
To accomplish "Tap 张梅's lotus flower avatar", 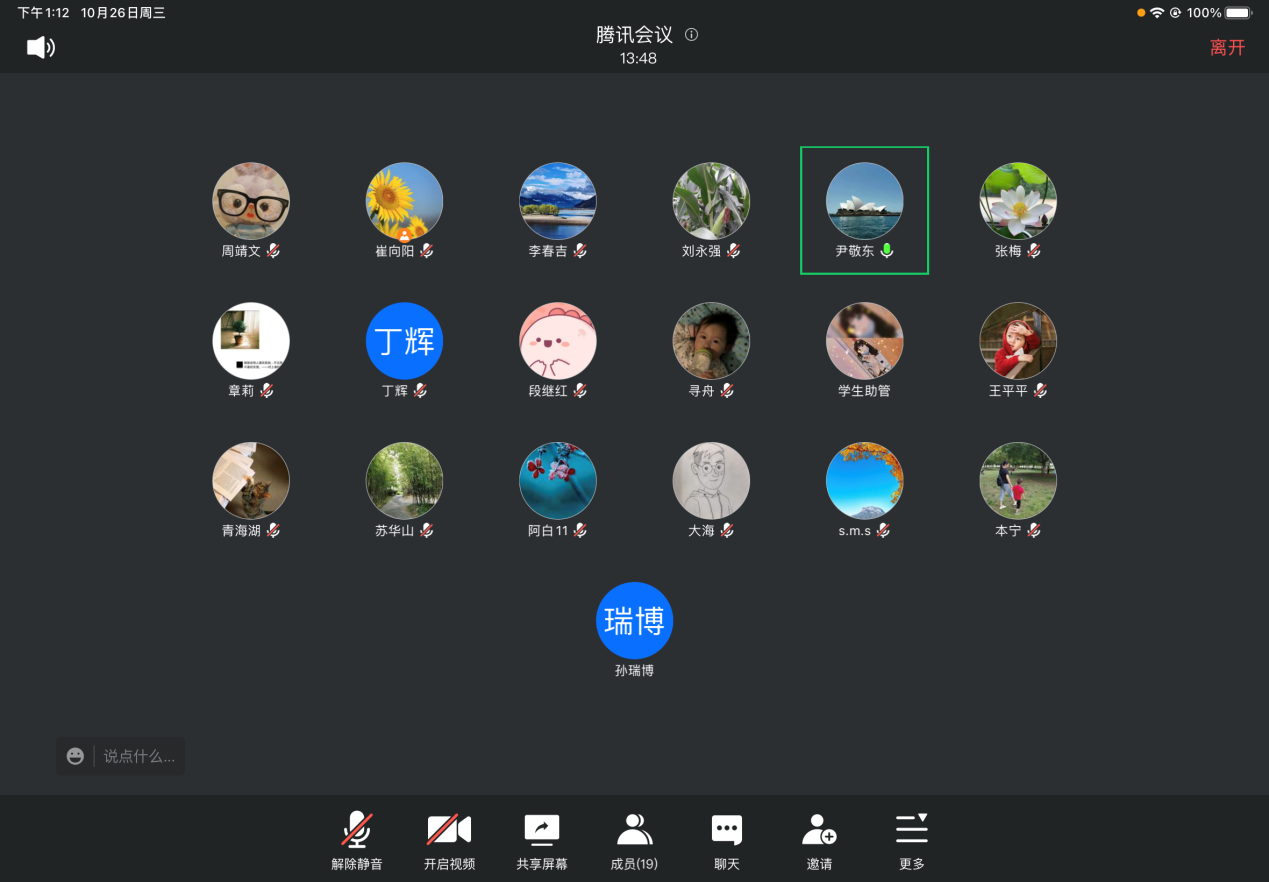I will [x=1018, y=201].
